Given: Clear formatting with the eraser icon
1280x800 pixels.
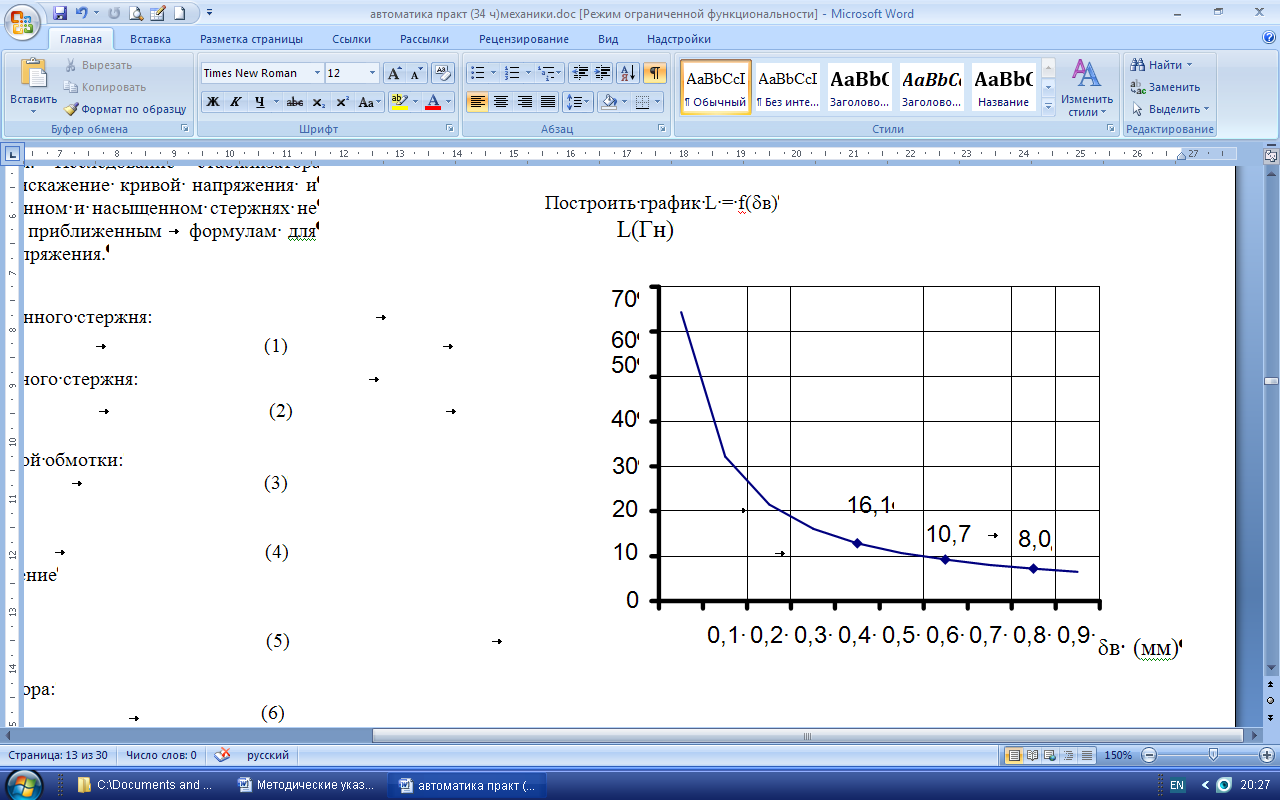Looking at the screenshot, I should click(442, 73).
